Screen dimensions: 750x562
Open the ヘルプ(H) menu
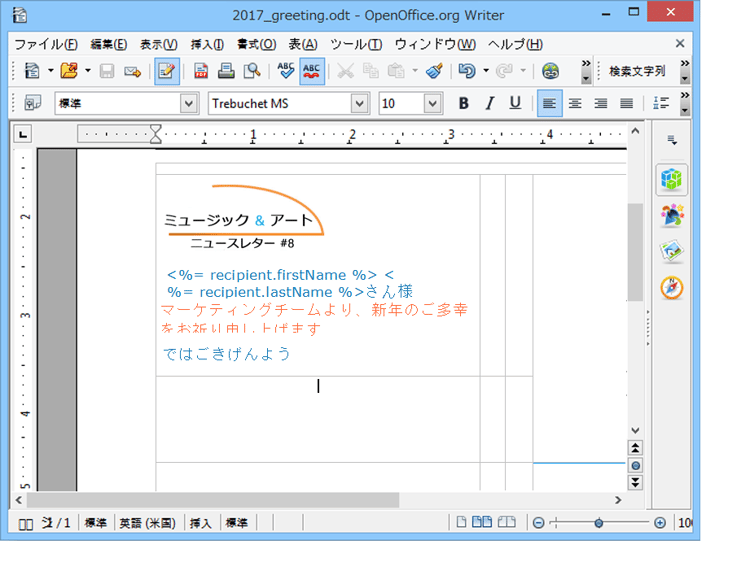point(516,44)
